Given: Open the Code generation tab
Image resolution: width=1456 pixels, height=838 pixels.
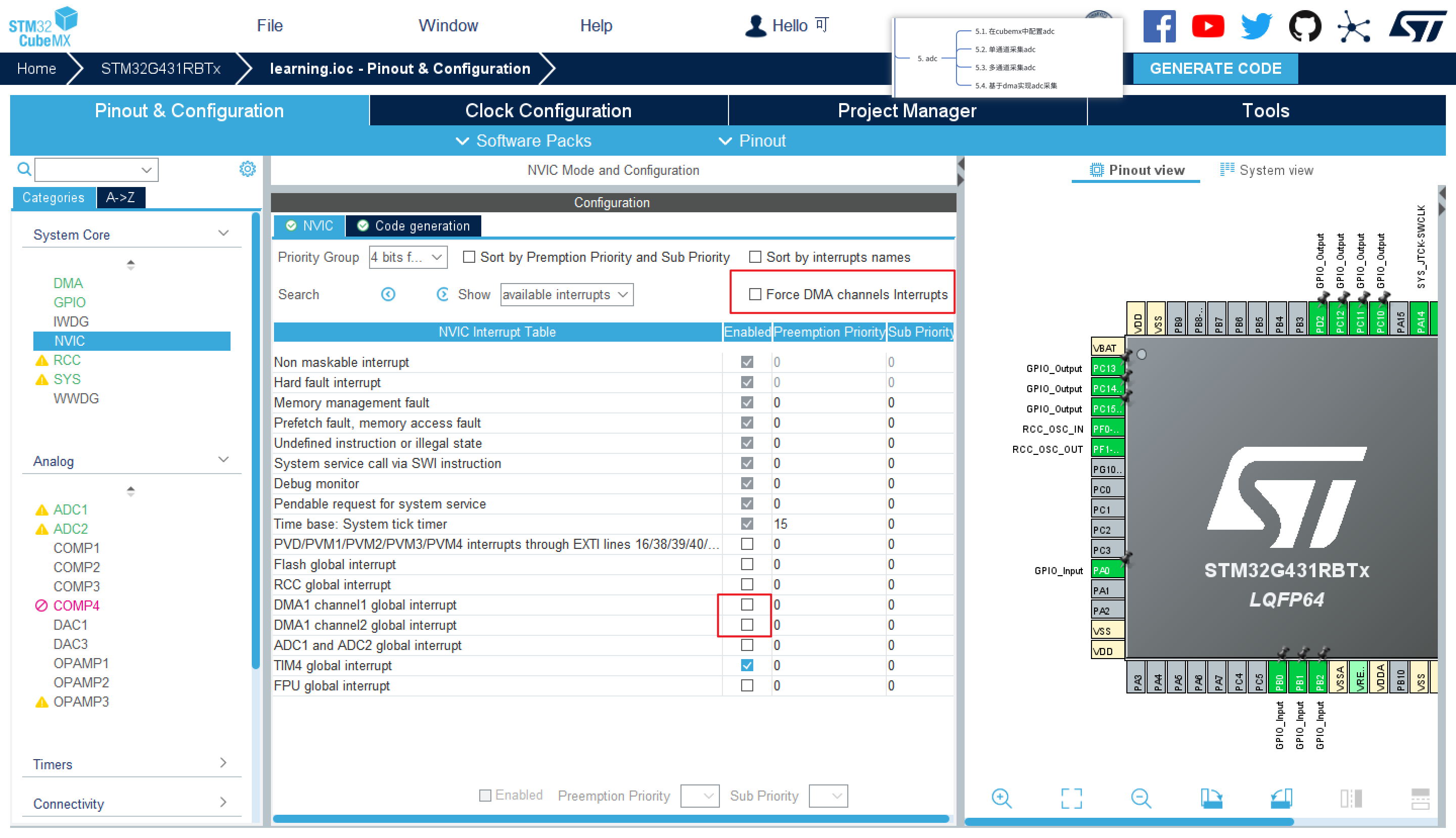Looking at the screenshot, I should (414, 225).
